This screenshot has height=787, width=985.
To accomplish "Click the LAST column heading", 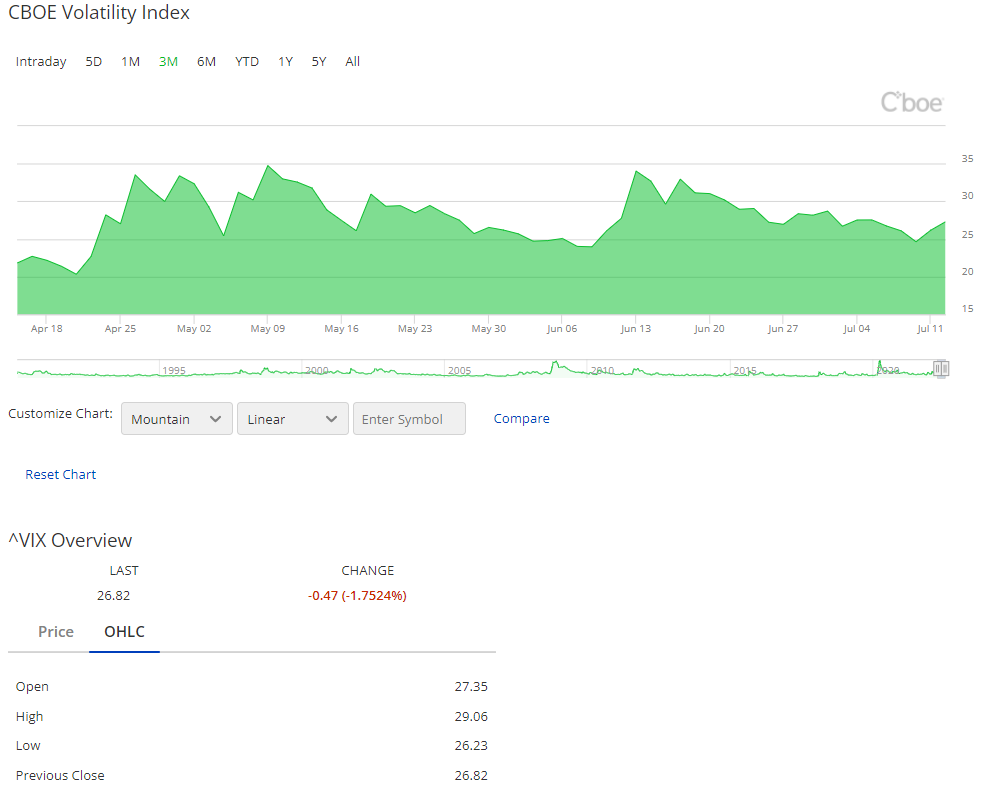I will (124, 570).
